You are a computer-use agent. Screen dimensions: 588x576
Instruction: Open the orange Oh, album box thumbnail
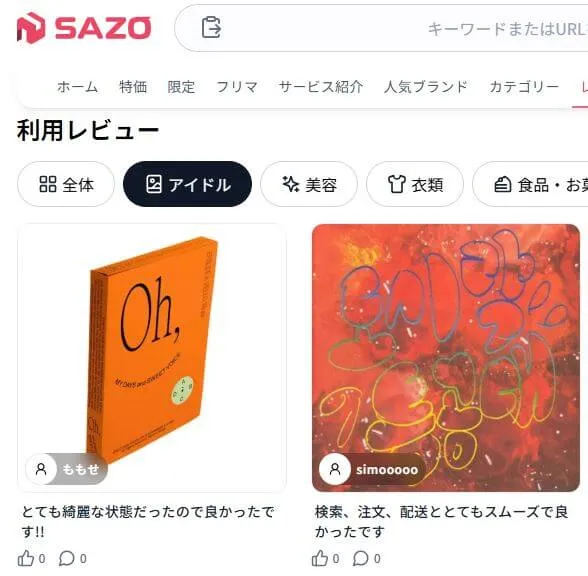(152, 358)
